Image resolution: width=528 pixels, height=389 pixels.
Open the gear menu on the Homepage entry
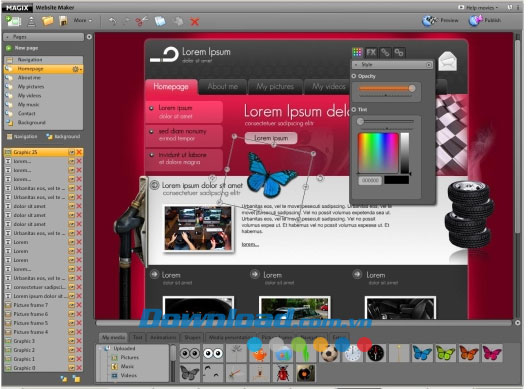tap(77, 69)
